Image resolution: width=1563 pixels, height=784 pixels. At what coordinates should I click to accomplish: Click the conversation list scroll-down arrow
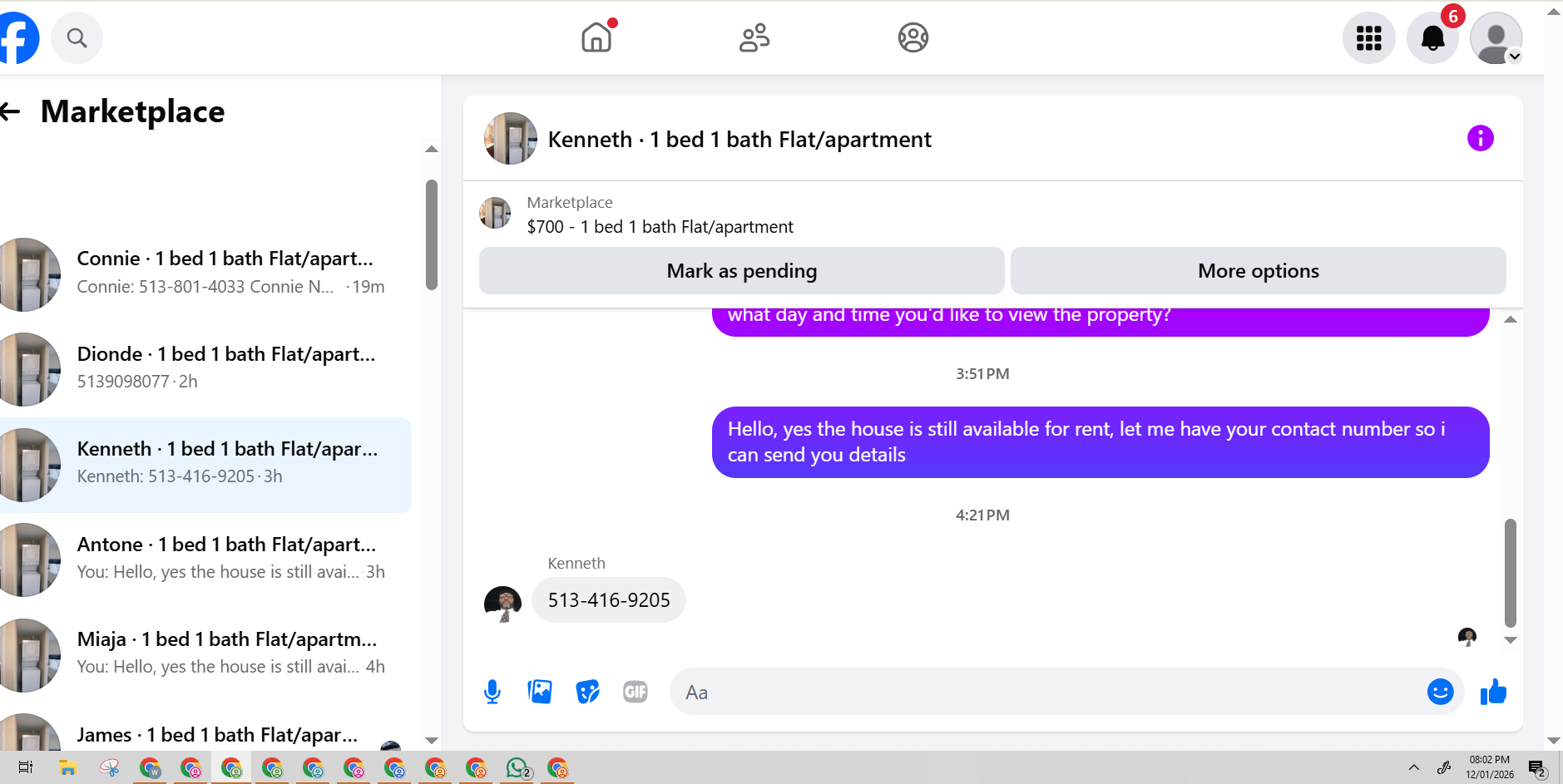click(x=431, y=740)
